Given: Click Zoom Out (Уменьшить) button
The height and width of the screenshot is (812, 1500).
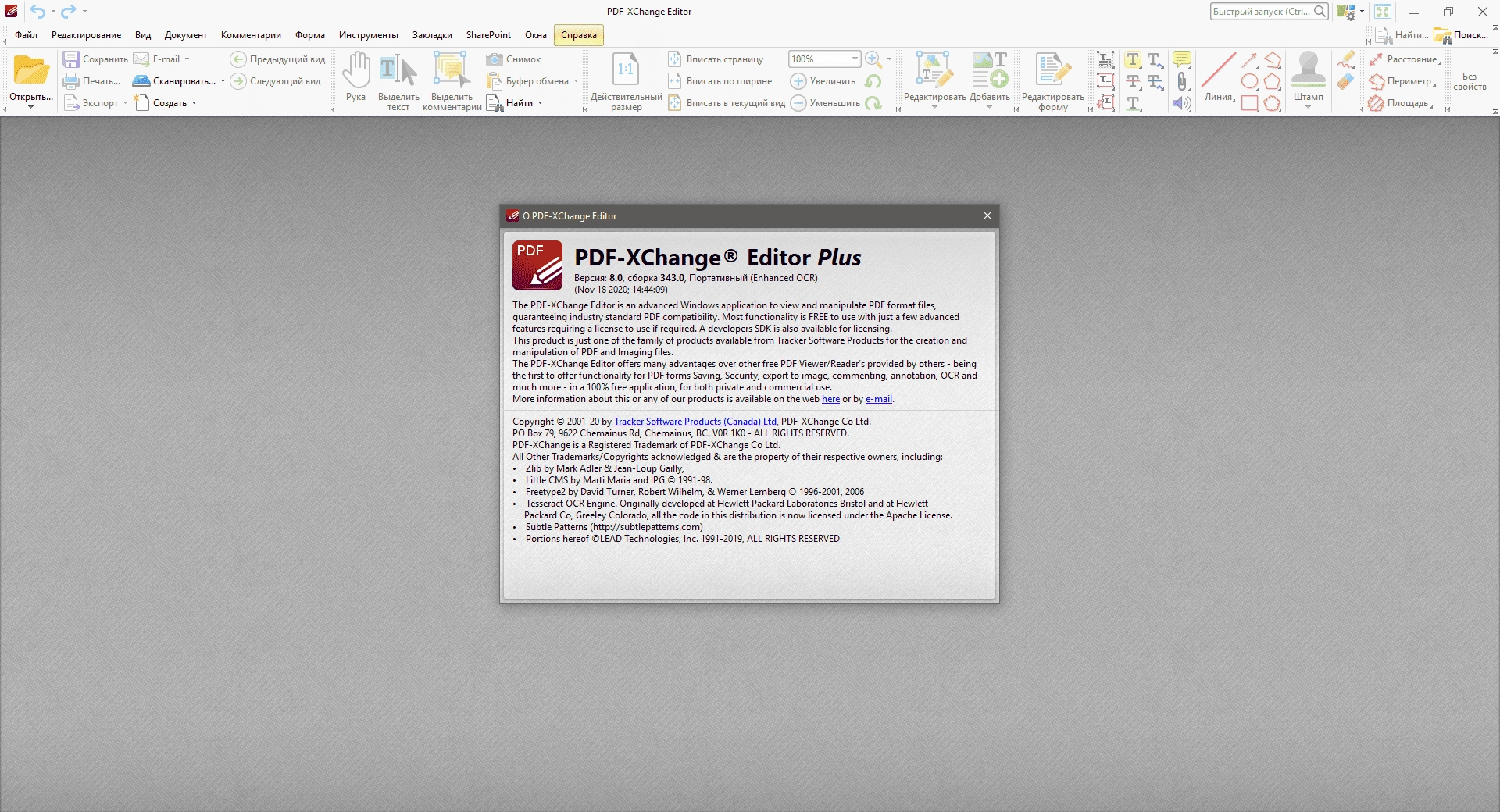Looking at the screenshot, I should point(826,103).
